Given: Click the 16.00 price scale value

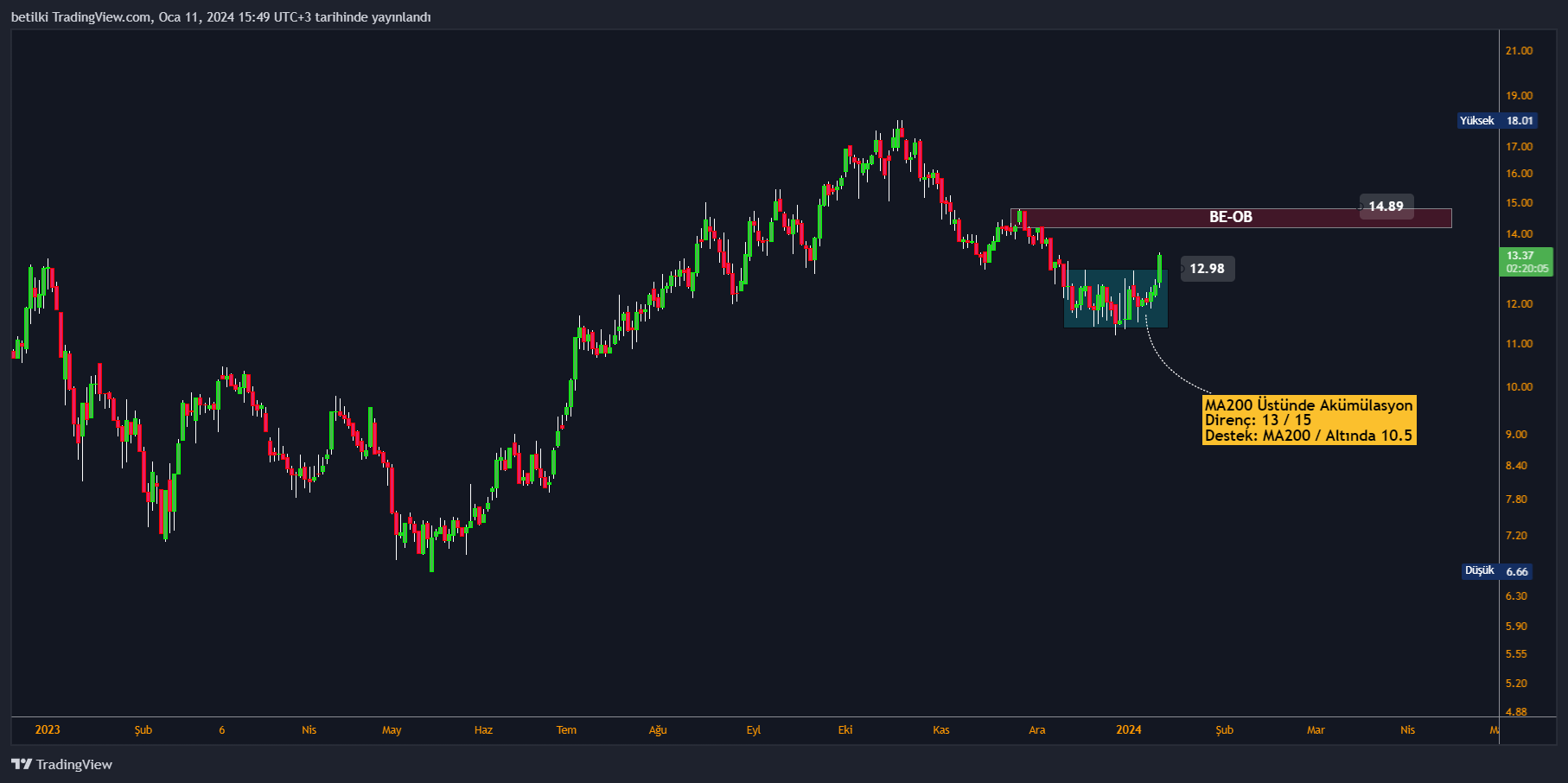Looking at the screenshot, I should (1519, 174).
